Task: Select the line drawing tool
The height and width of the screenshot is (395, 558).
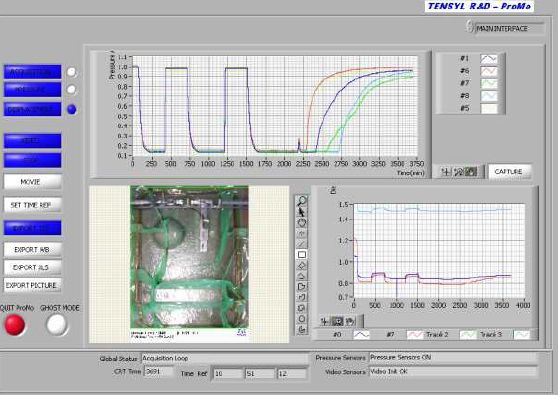Action: [x=302, y=244]
